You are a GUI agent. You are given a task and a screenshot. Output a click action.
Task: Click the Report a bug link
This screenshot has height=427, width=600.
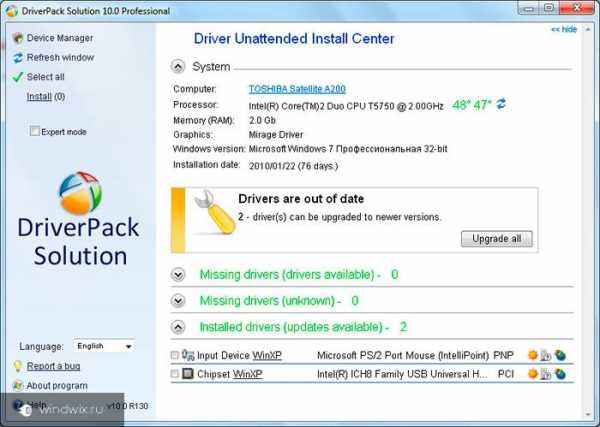pyautogui.click(x=53, y=366)
